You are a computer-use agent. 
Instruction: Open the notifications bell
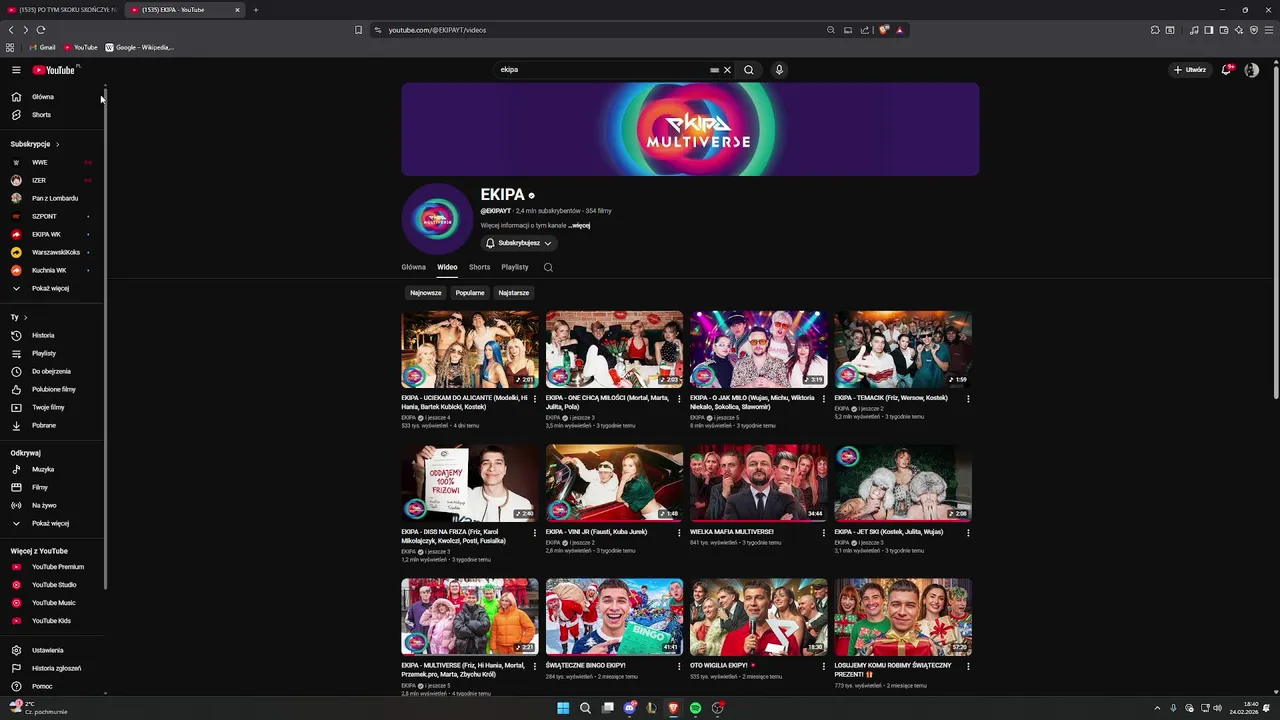click(x=1226, y=70)
